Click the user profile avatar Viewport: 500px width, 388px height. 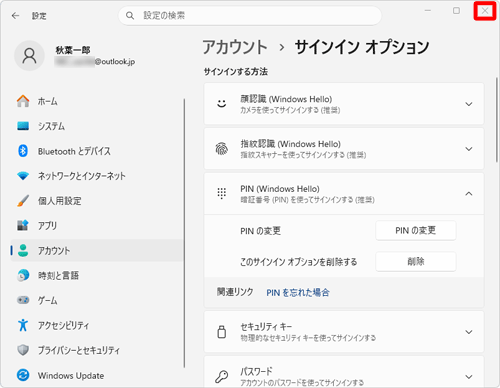(29, 56)
